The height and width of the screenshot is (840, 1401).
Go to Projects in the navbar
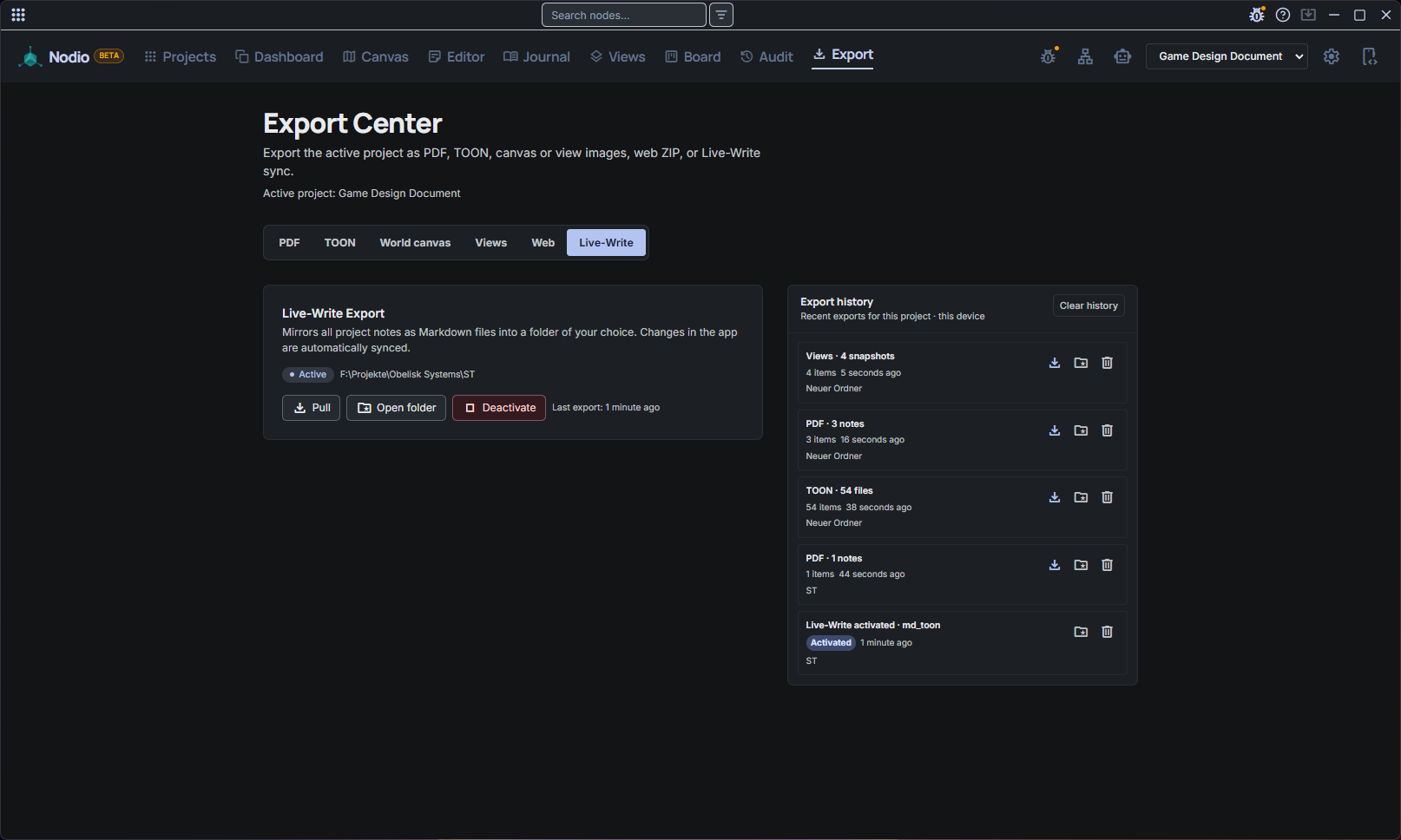point(181,56)
